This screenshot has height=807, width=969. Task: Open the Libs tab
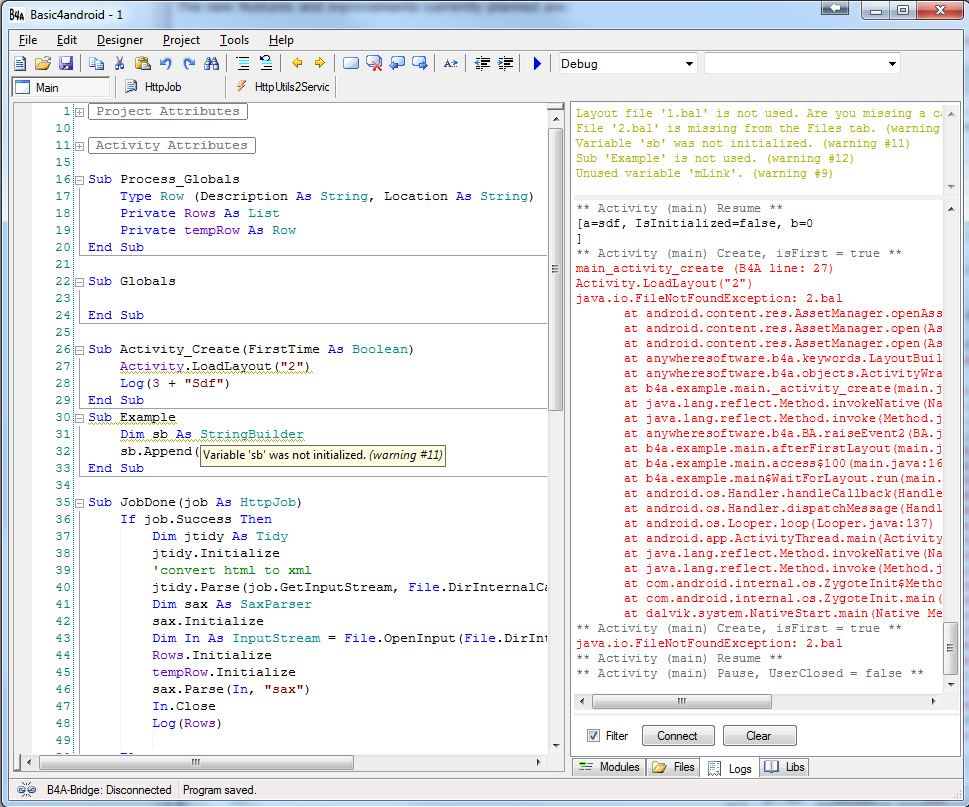click(785, 768)
